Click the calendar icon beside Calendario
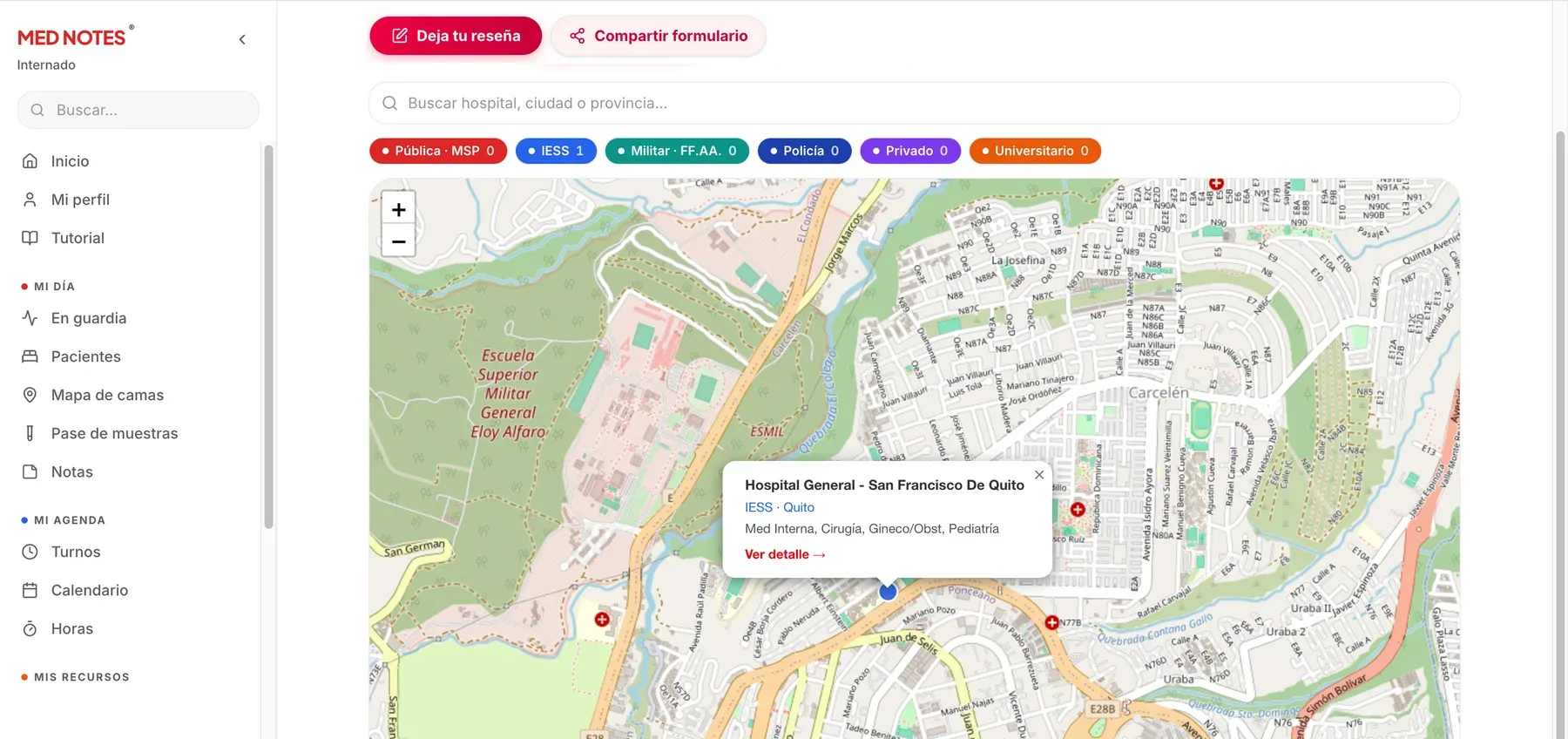This screenshot has height=739, width=1568. (x=30, y=590)
